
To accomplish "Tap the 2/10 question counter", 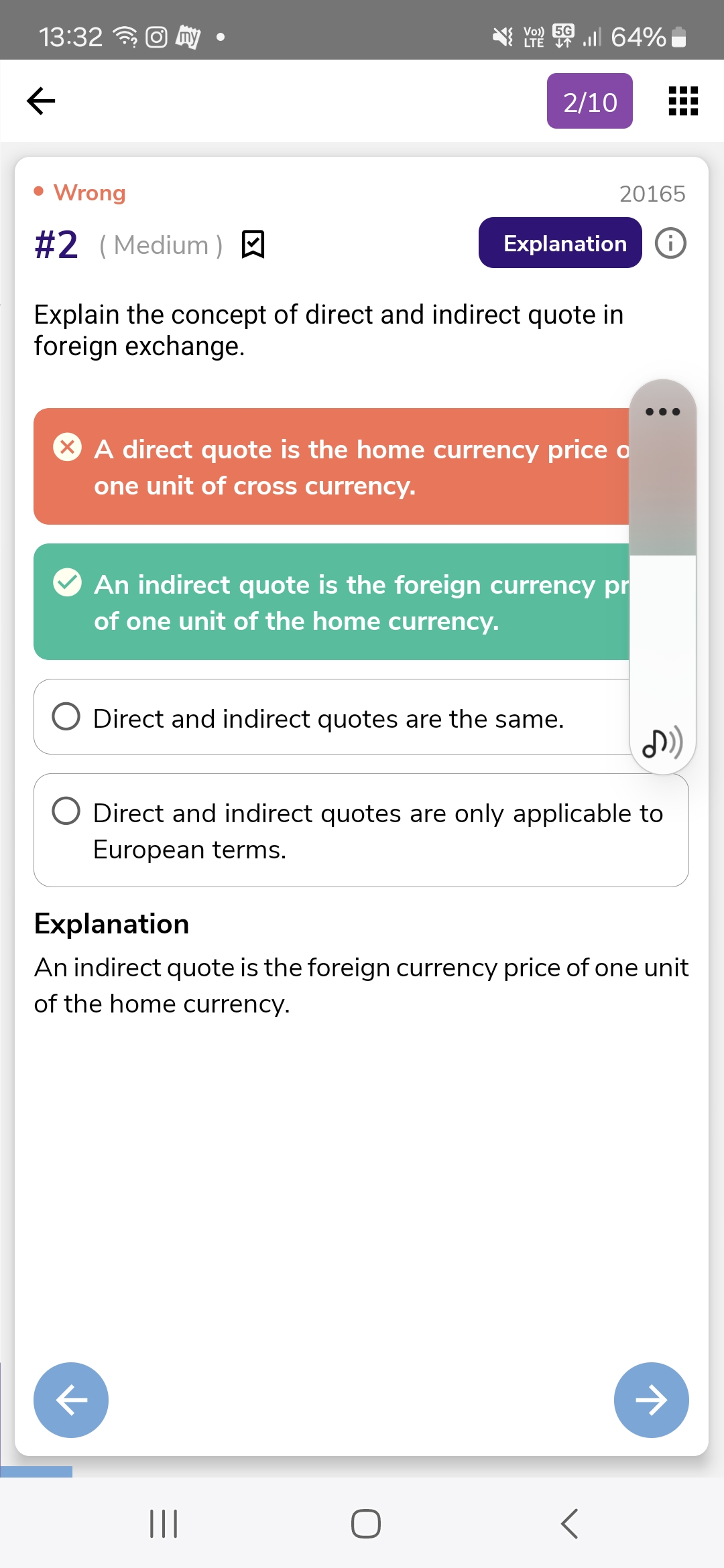I will 589,101.
